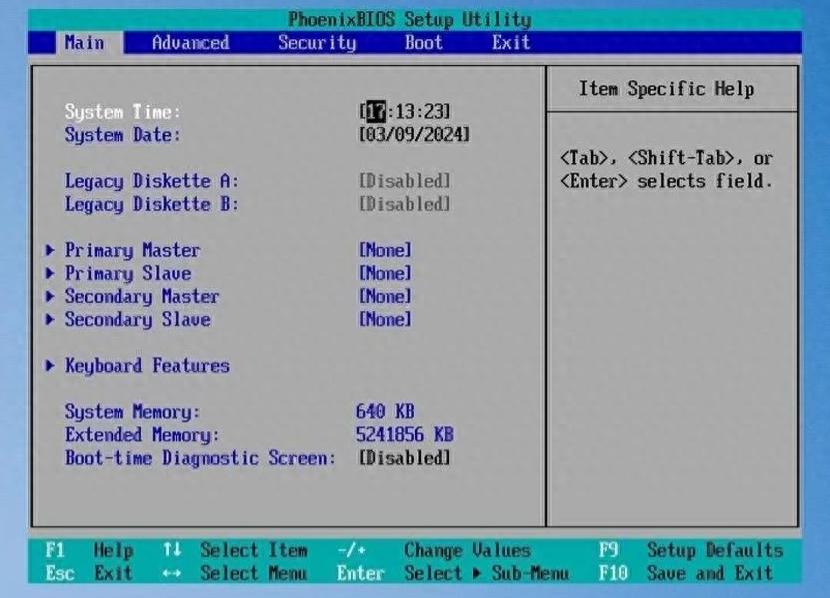Click the 5241856 KB value
Viewport: 830px width, 598px height.
(x=404, y=434)
